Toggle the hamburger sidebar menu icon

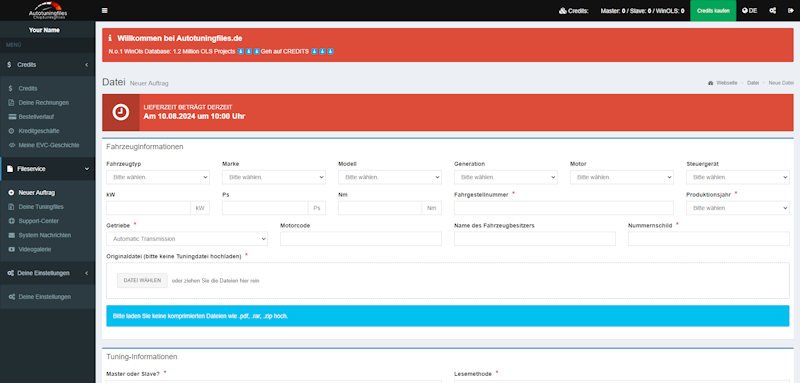coord(105,10)
